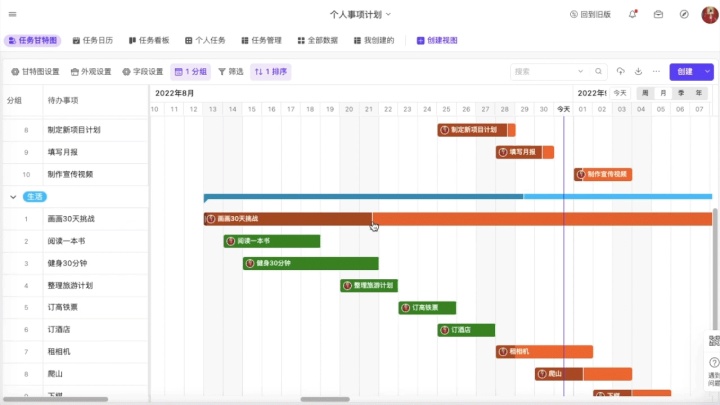
Task: Select the 填写月报 row
Action: [76, 152]
